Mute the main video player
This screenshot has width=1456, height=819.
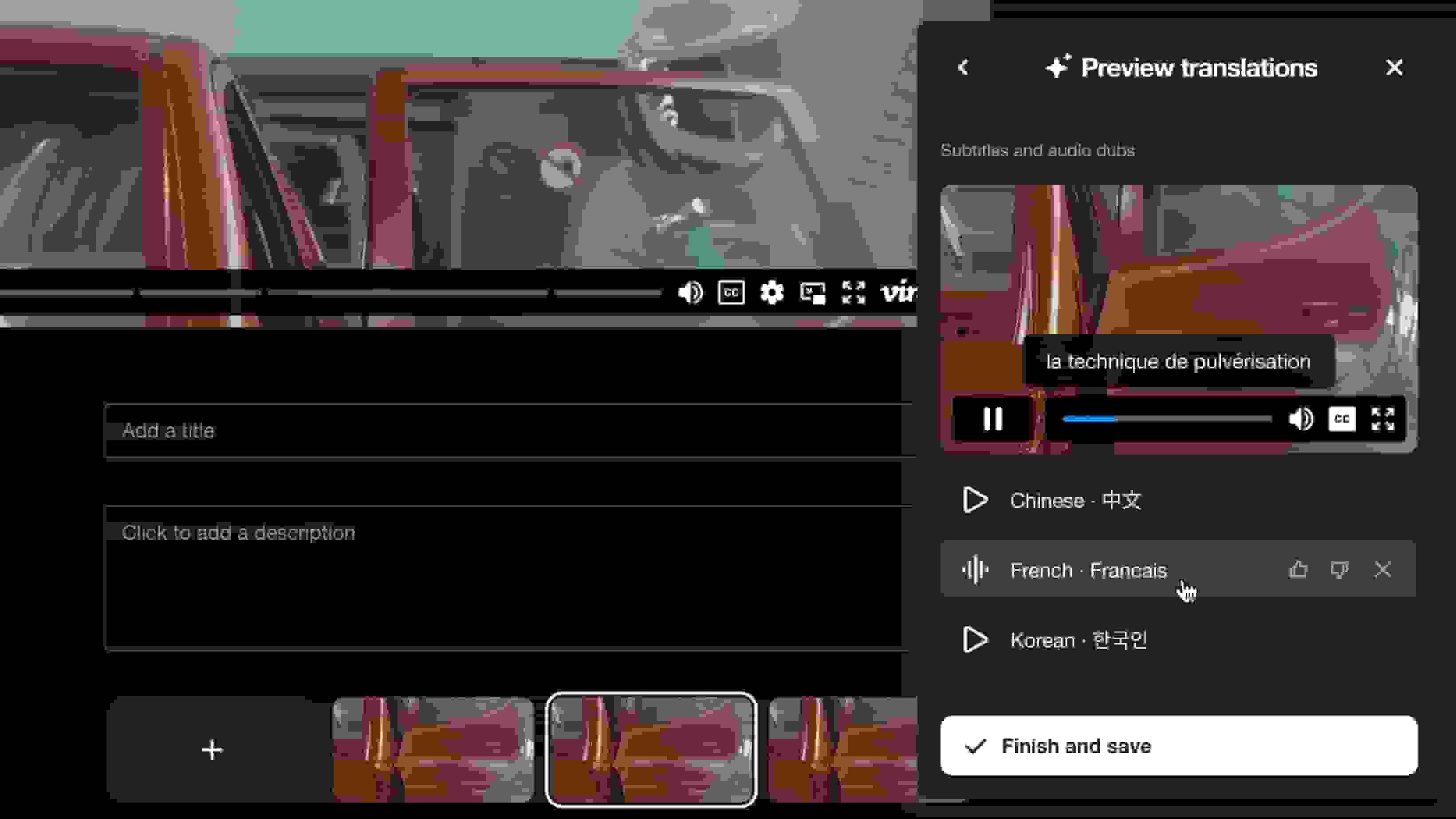click(x=689, y=293)
